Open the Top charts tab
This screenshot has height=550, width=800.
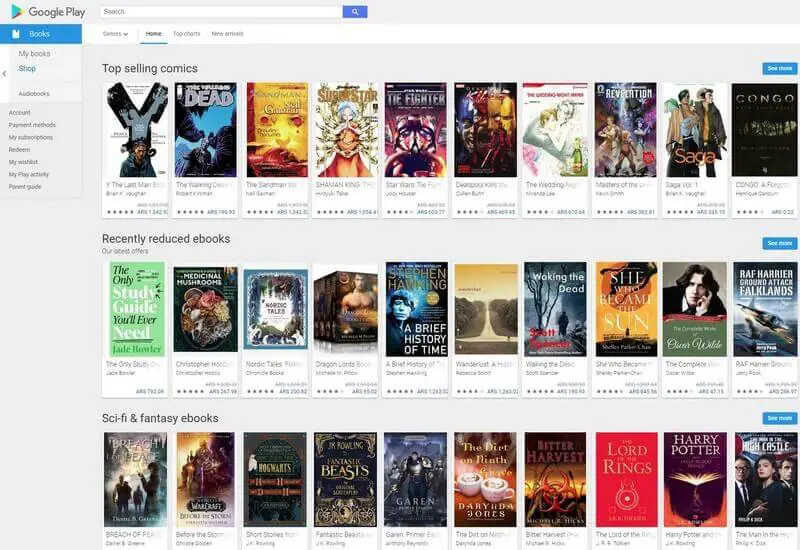tap(186, 34)
